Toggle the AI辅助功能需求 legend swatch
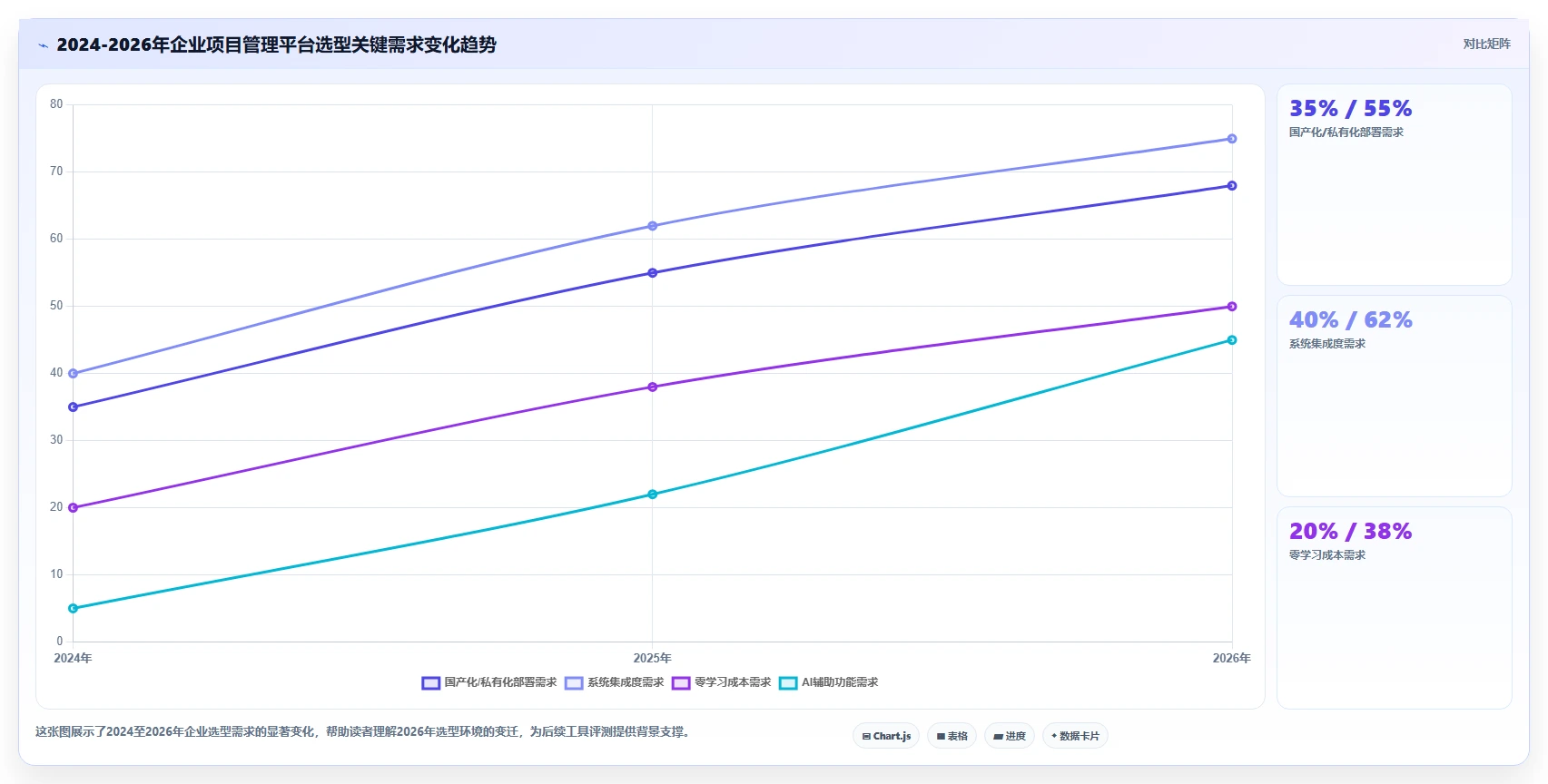This screenshot has width=1548, height=784. coord(788,682)
